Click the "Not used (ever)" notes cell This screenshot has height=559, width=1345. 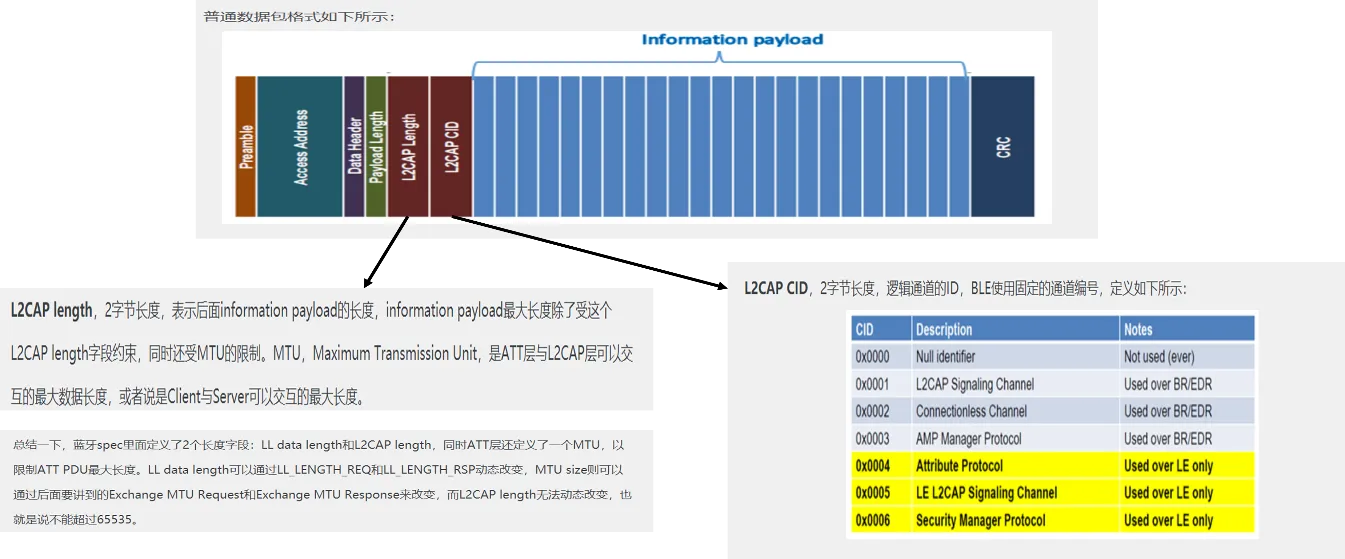coord(1187,356)
